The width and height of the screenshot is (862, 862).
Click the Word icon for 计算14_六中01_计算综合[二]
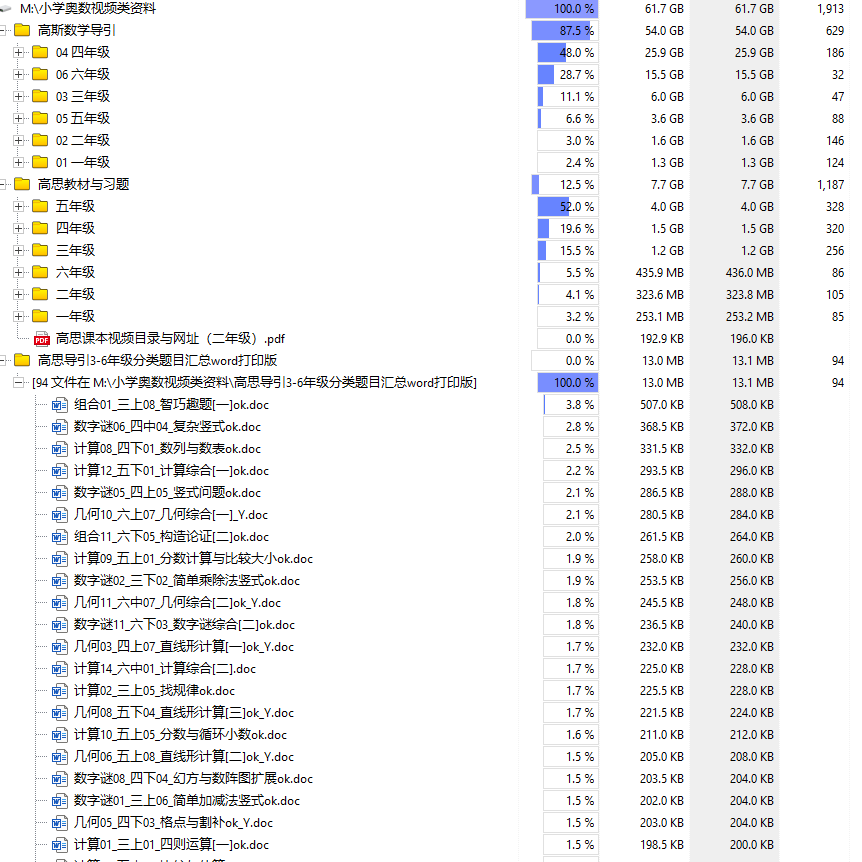point(60,669)
